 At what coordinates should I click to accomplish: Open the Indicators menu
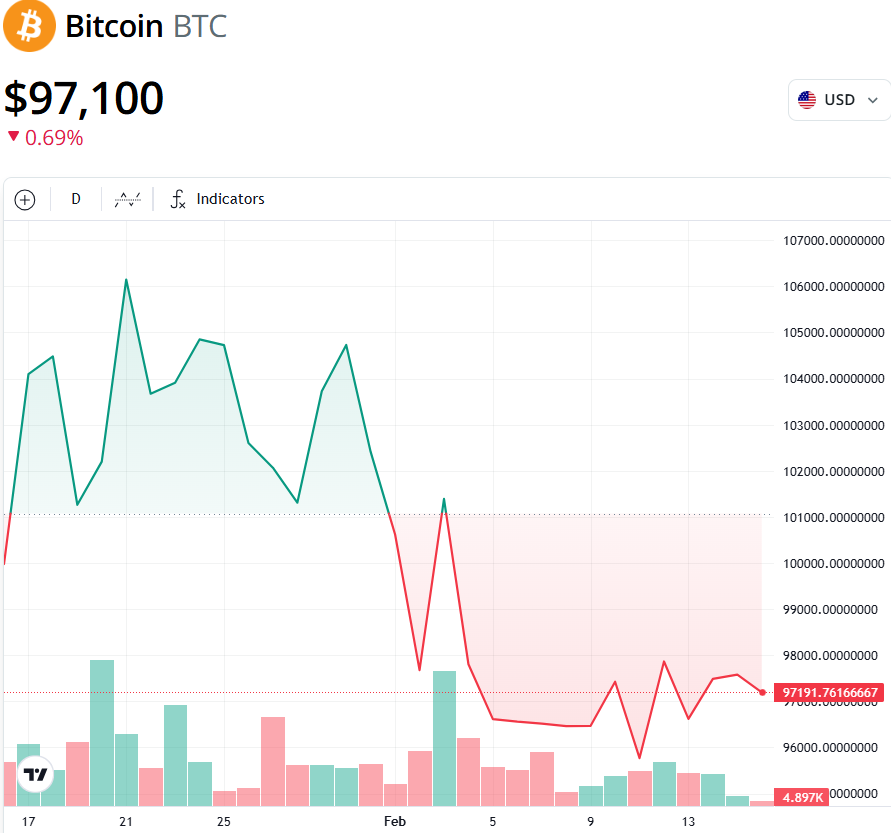click(230, 199)
